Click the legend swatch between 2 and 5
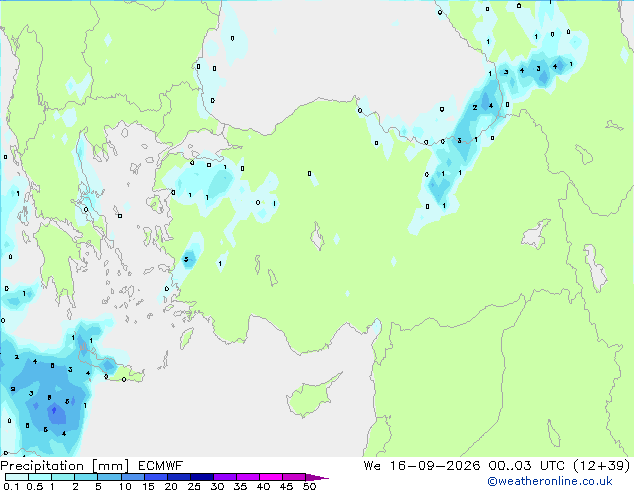Screen dimensions: 634x490 (86, 477)
